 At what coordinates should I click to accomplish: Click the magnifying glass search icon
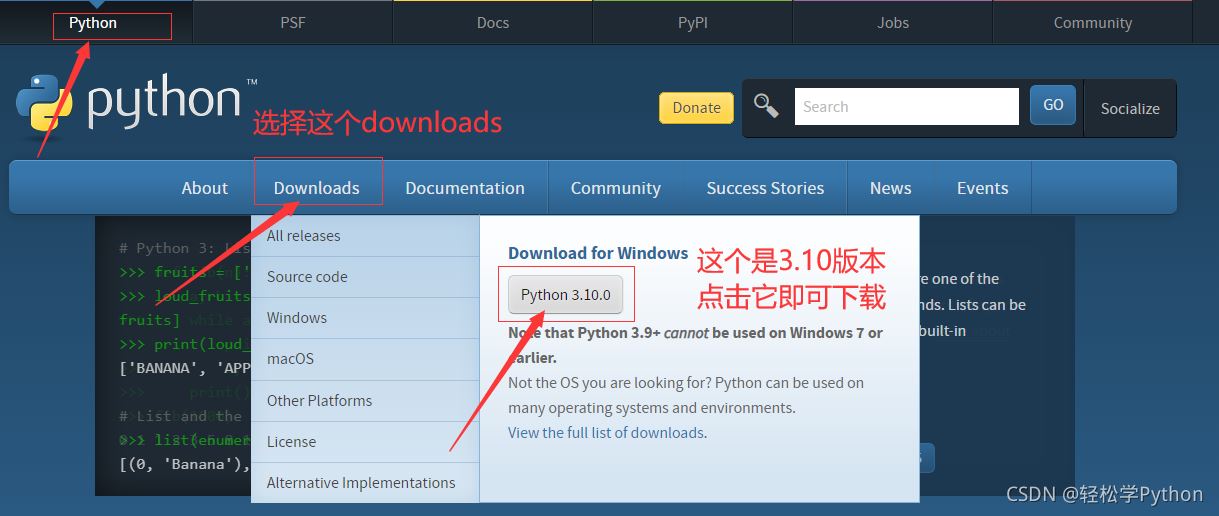[x=766, y=106]
